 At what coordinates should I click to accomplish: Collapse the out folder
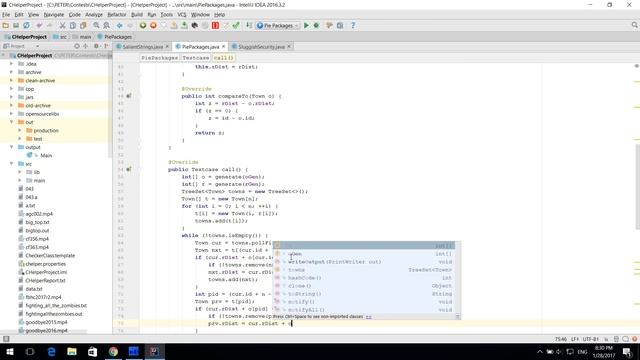[11, 122]
